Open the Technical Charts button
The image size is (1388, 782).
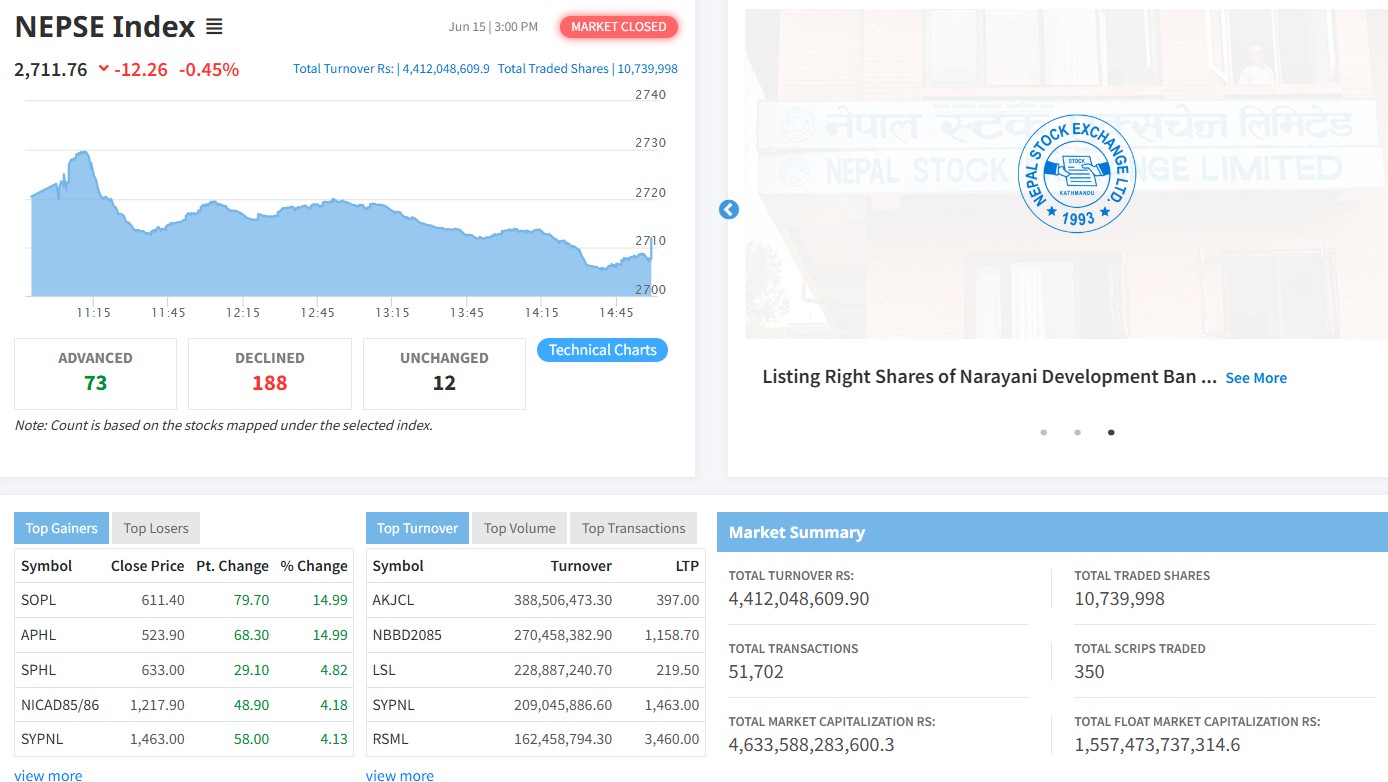tap(602, 350)
